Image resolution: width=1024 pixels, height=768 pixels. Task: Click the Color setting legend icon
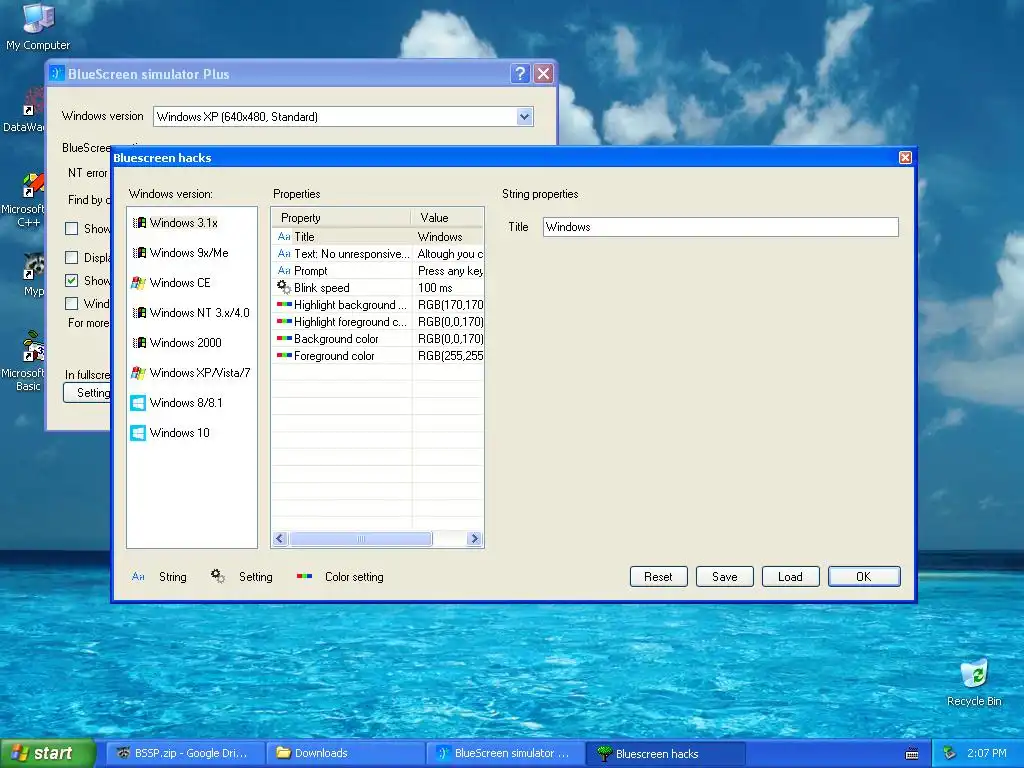(304, 577)
